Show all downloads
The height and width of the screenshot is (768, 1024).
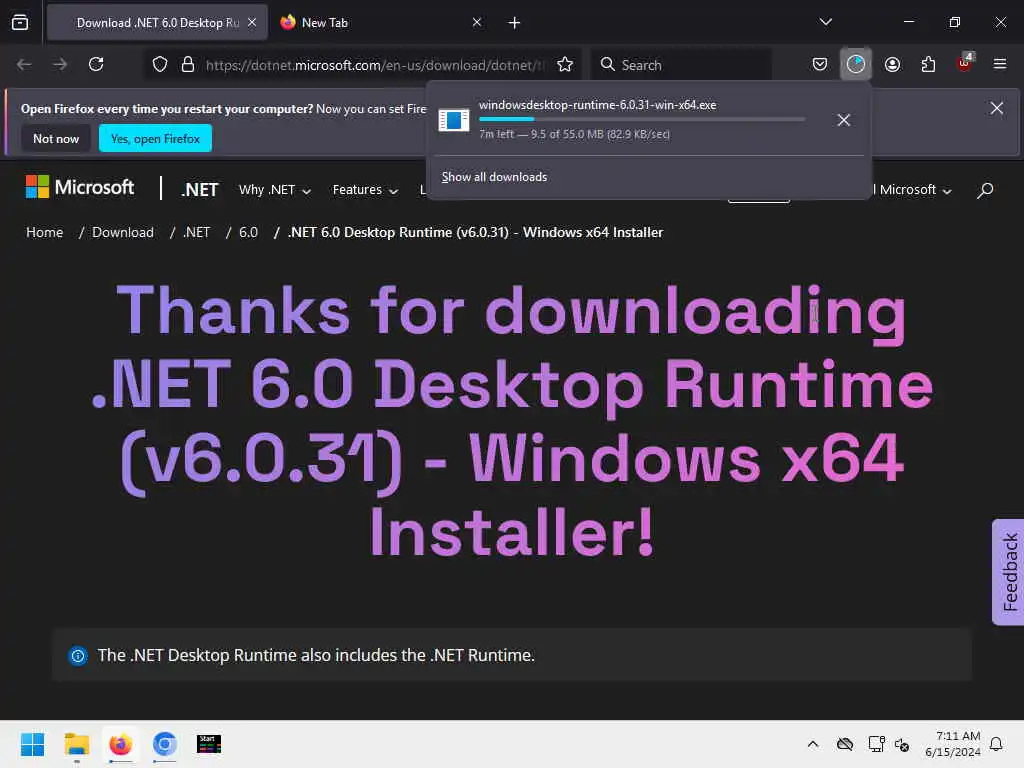pyautogui.click(x=494, y=177)
